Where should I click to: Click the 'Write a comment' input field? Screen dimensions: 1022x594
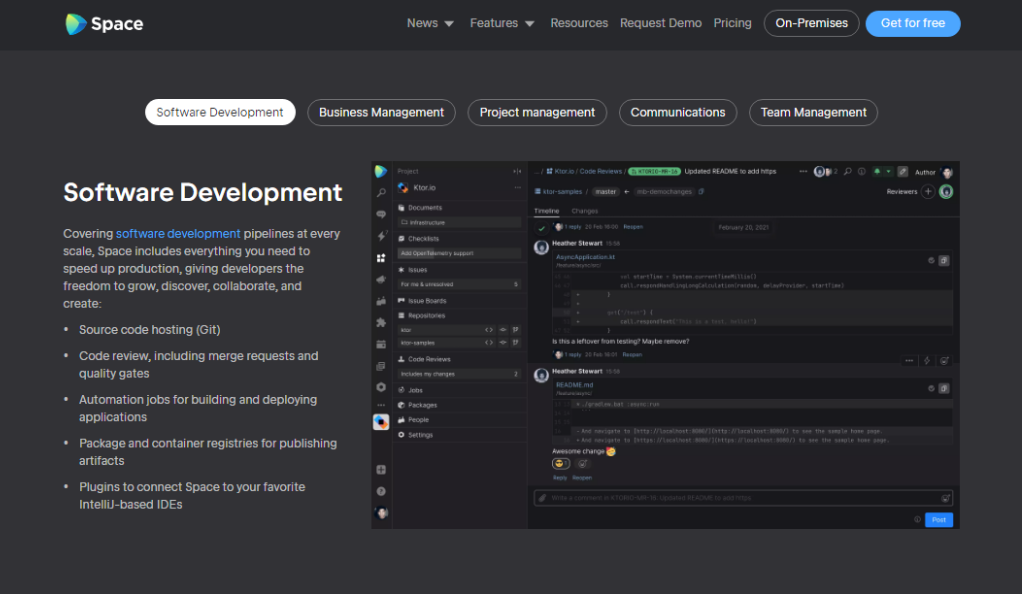(x=743, y=498)
